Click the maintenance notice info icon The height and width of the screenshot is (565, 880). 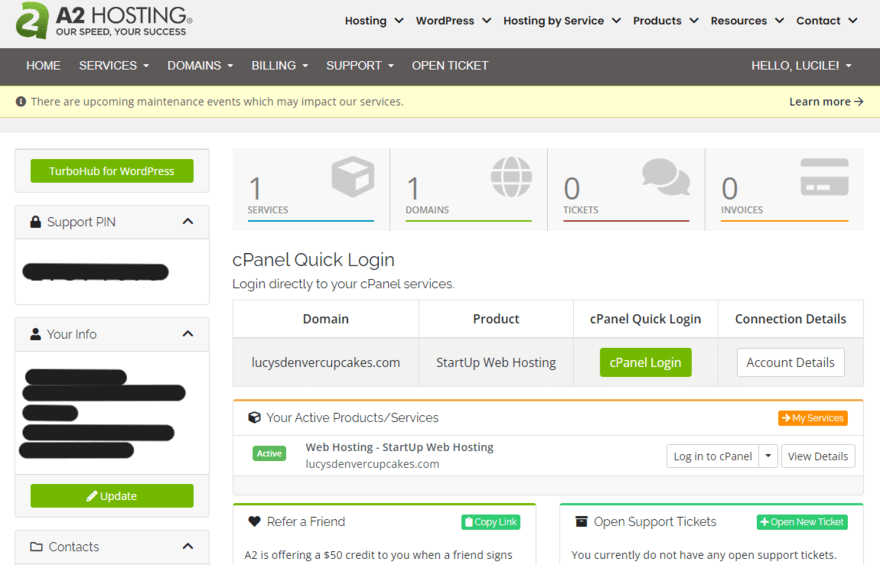click(21, 102)
